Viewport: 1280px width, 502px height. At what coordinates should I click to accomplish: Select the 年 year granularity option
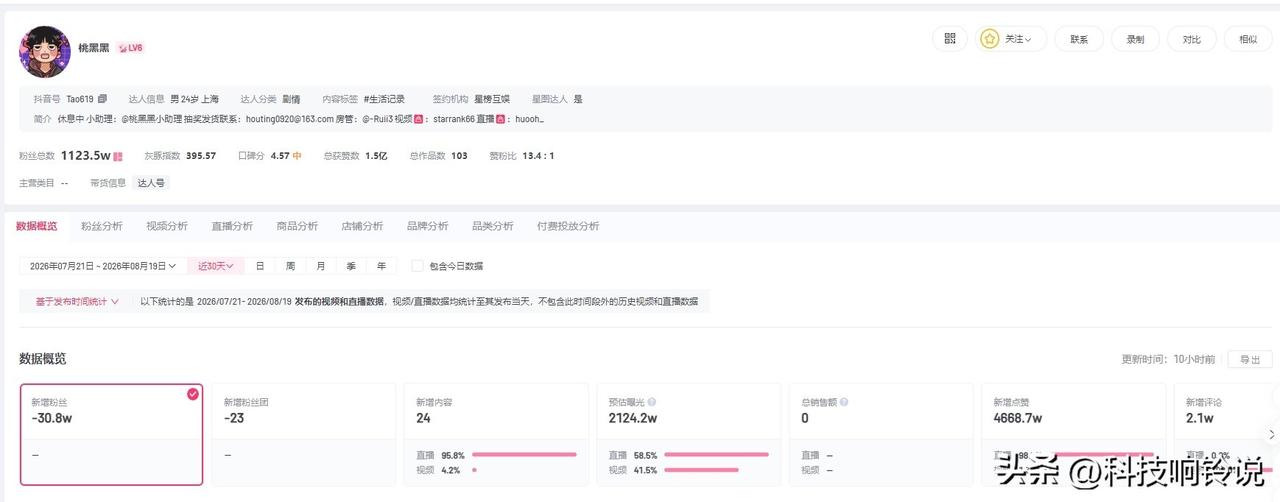coord(382,266)
